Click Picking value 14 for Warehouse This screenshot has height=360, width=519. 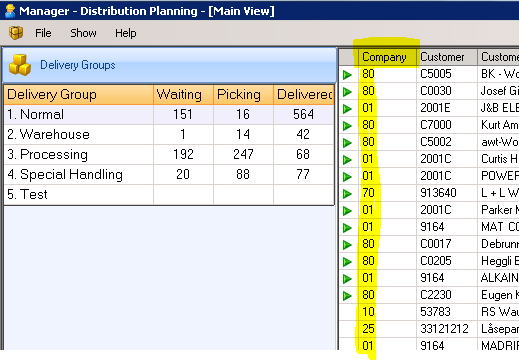243,134
